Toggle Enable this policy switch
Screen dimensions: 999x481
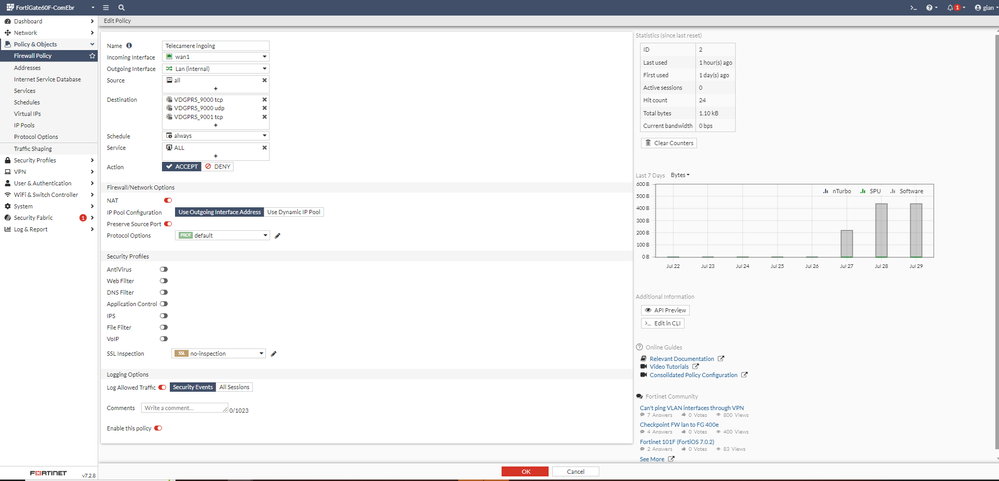pyautogui.click(x=158, y=429)
